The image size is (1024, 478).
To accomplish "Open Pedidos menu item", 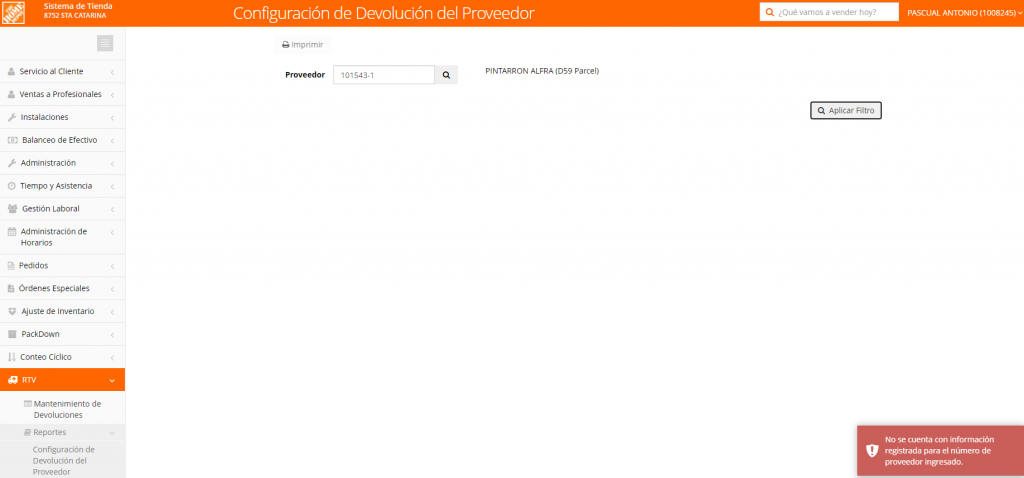I will (63, 266).
